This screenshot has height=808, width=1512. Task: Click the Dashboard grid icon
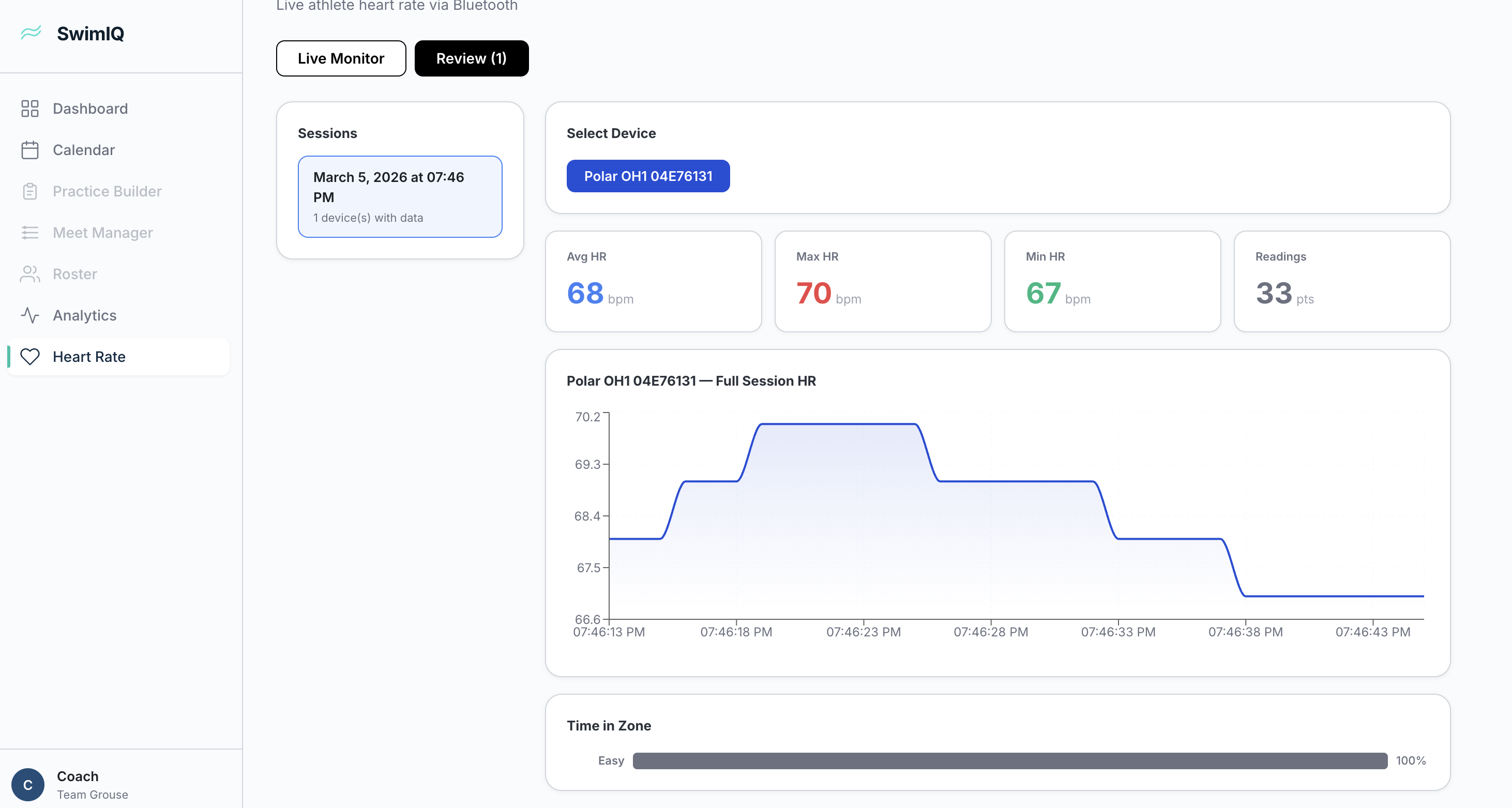point(29,109)
